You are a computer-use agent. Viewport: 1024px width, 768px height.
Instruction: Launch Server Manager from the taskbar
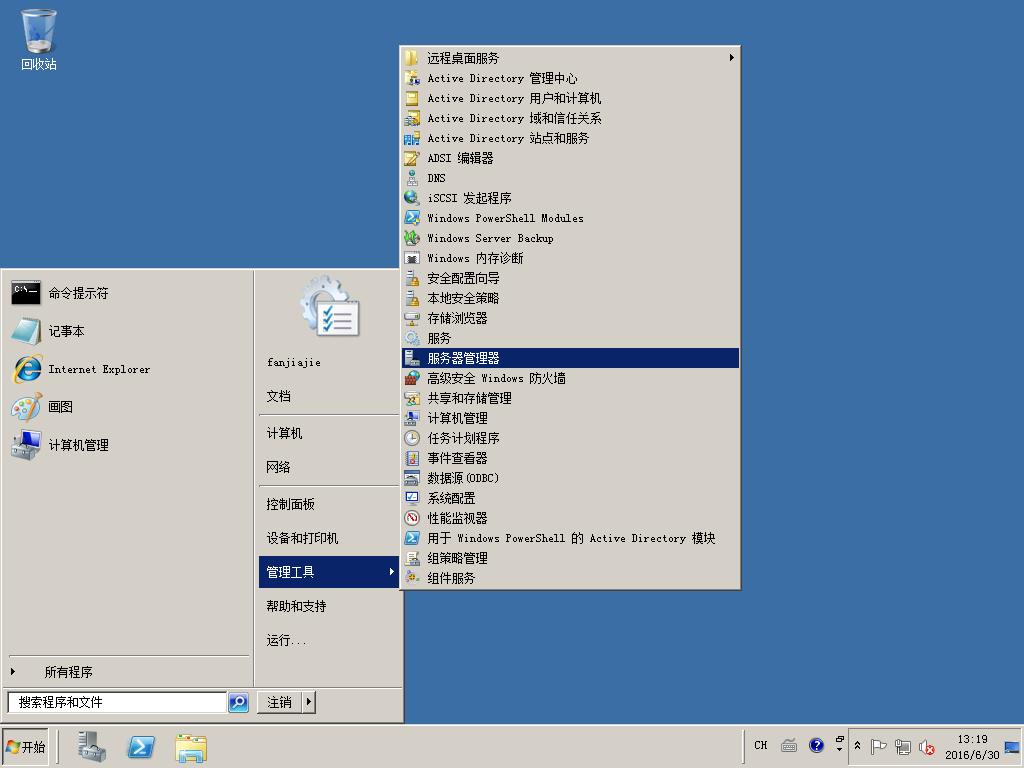91,747
